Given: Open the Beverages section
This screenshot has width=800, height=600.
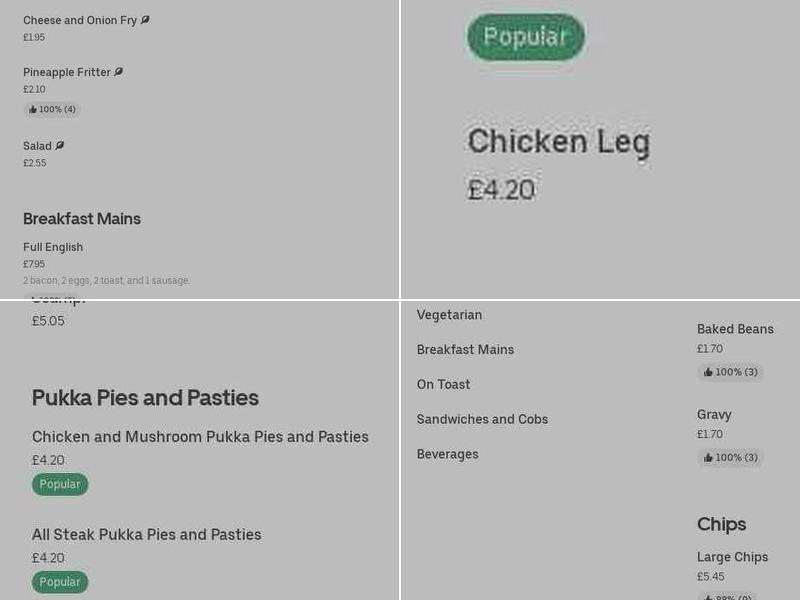Looking at the screenshot, I should point(448,453).
